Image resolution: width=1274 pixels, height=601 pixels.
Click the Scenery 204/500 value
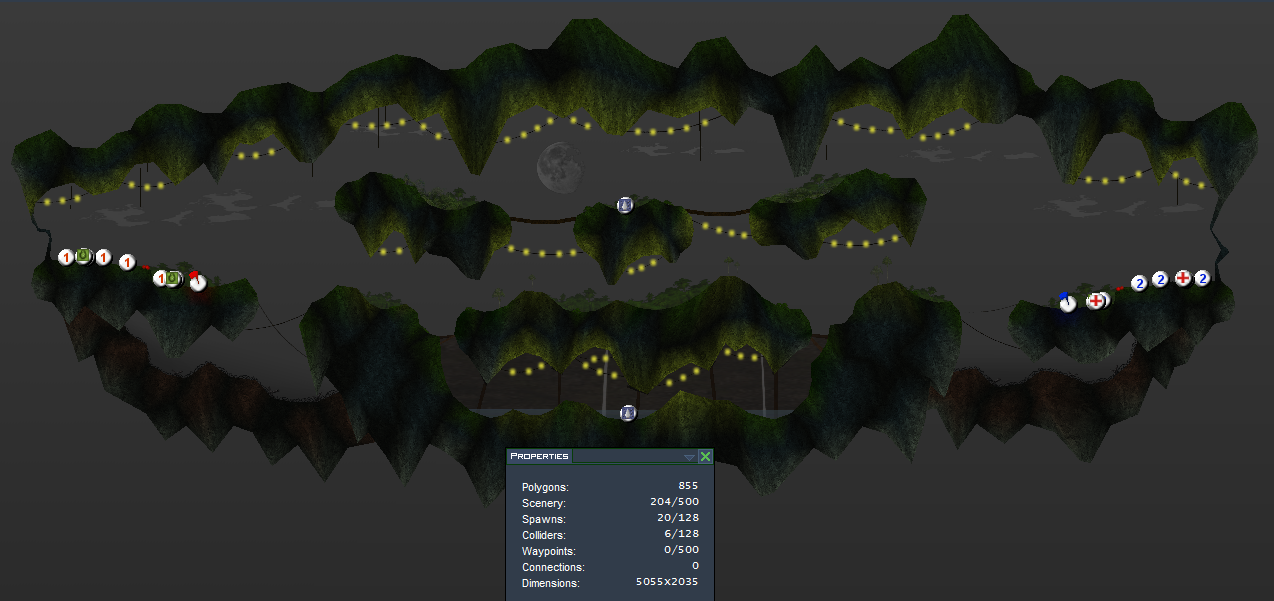pyautogui.click(x=674, y=503)
